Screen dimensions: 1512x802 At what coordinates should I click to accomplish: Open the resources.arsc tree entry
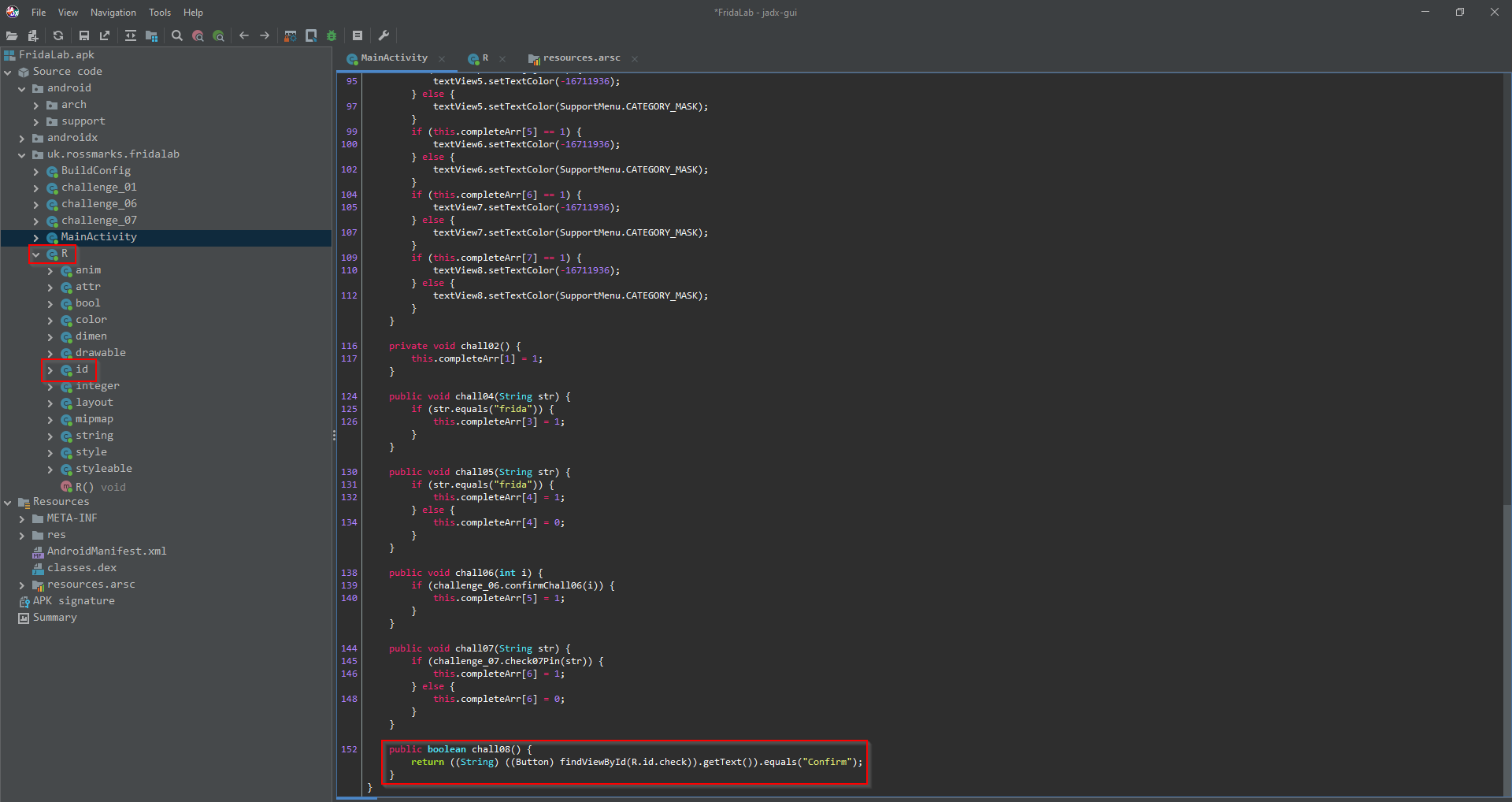pos(91,585)
